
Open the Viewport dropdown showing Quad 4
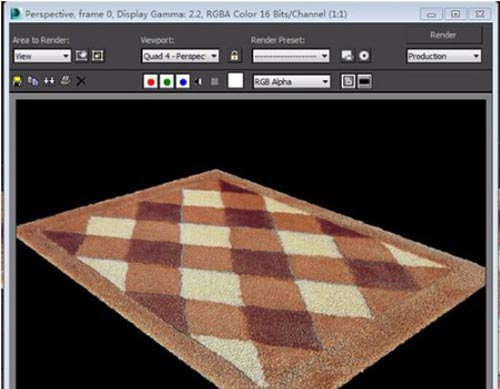click(180, 56)
